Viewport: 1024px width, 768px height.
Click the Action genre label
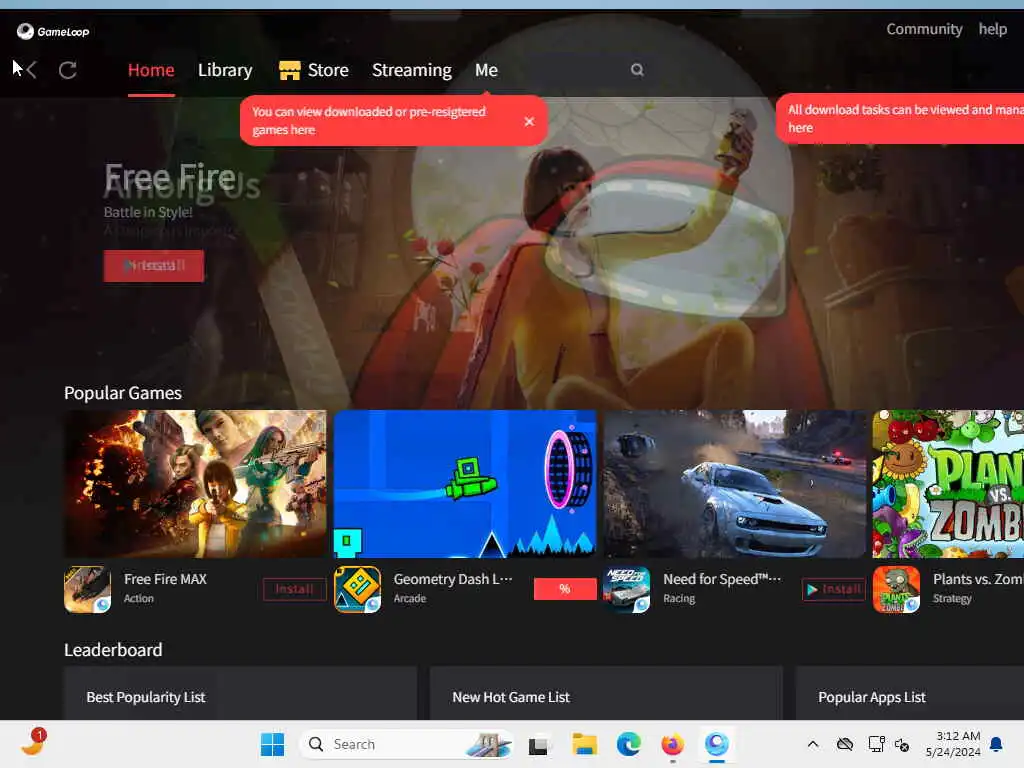point(139,598)
